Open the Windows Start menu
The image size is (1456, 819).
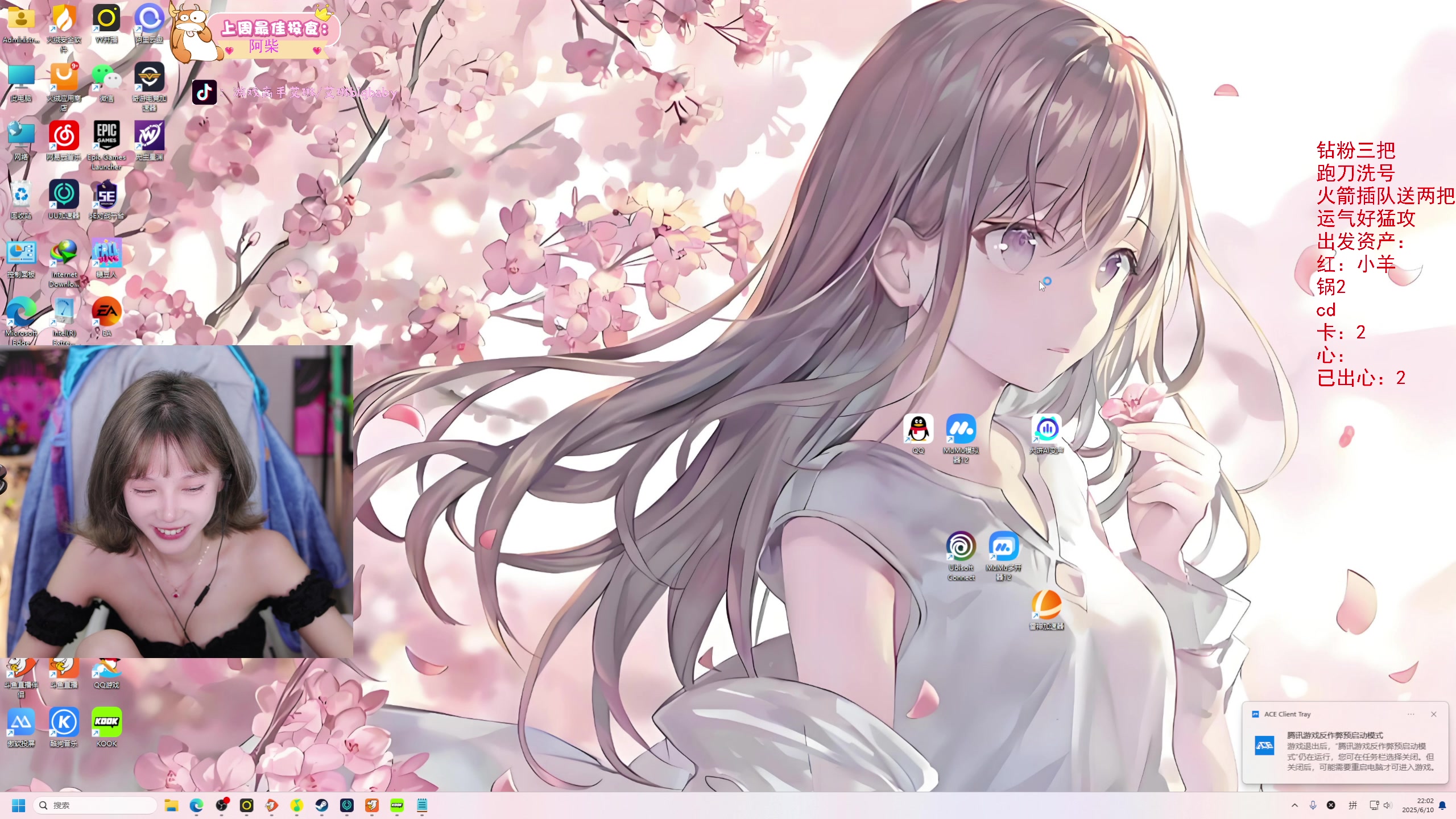tap(18, 805)
